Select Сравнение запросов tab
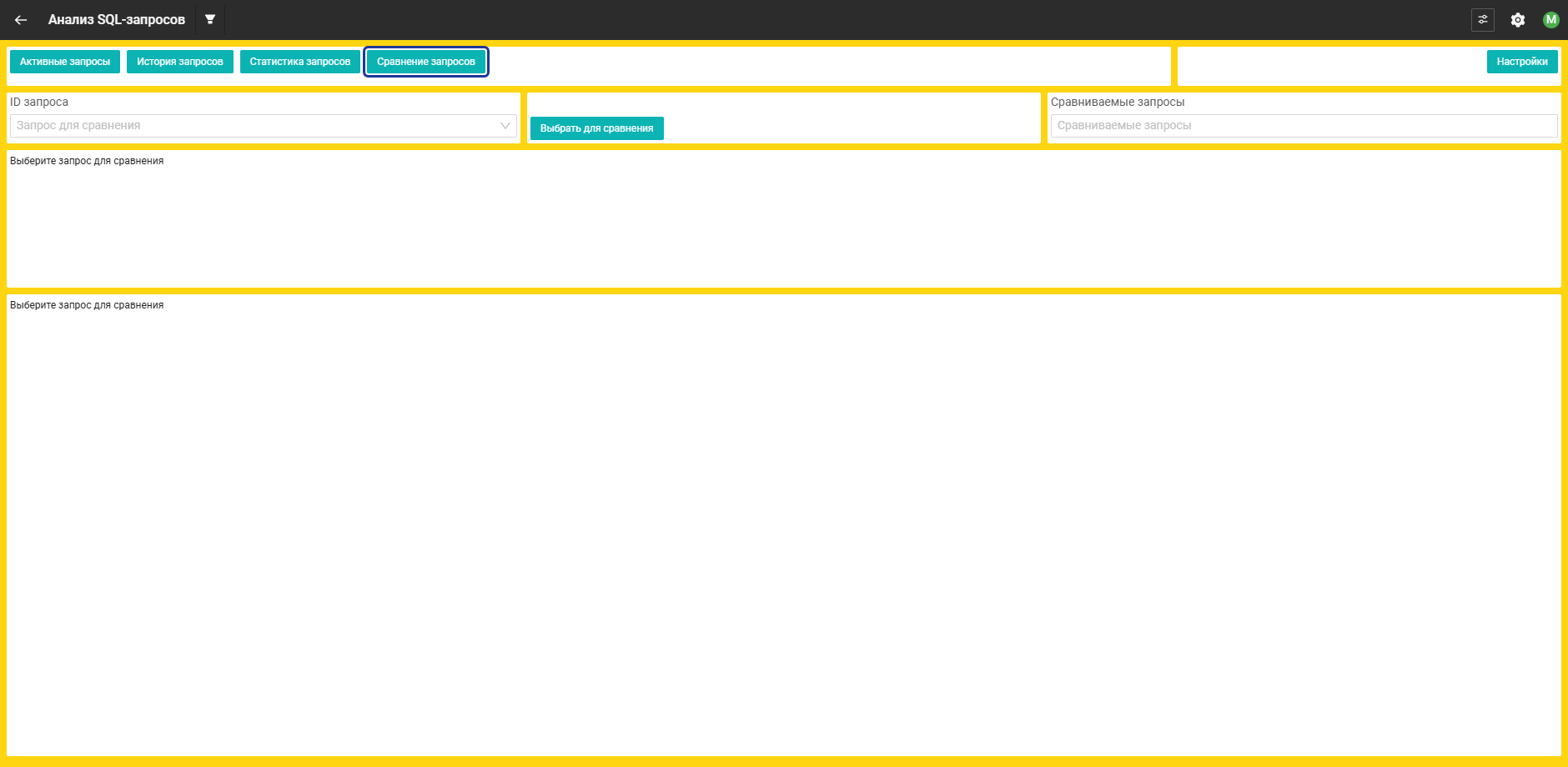 pyautogui.click(x=426, y=62)
